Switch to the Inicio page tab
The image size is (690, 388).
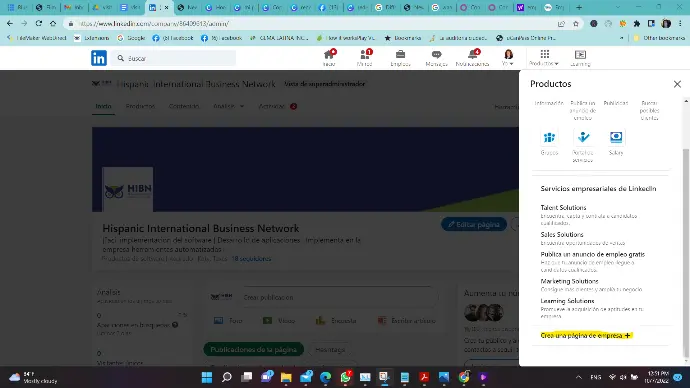[x=103, y=106]
